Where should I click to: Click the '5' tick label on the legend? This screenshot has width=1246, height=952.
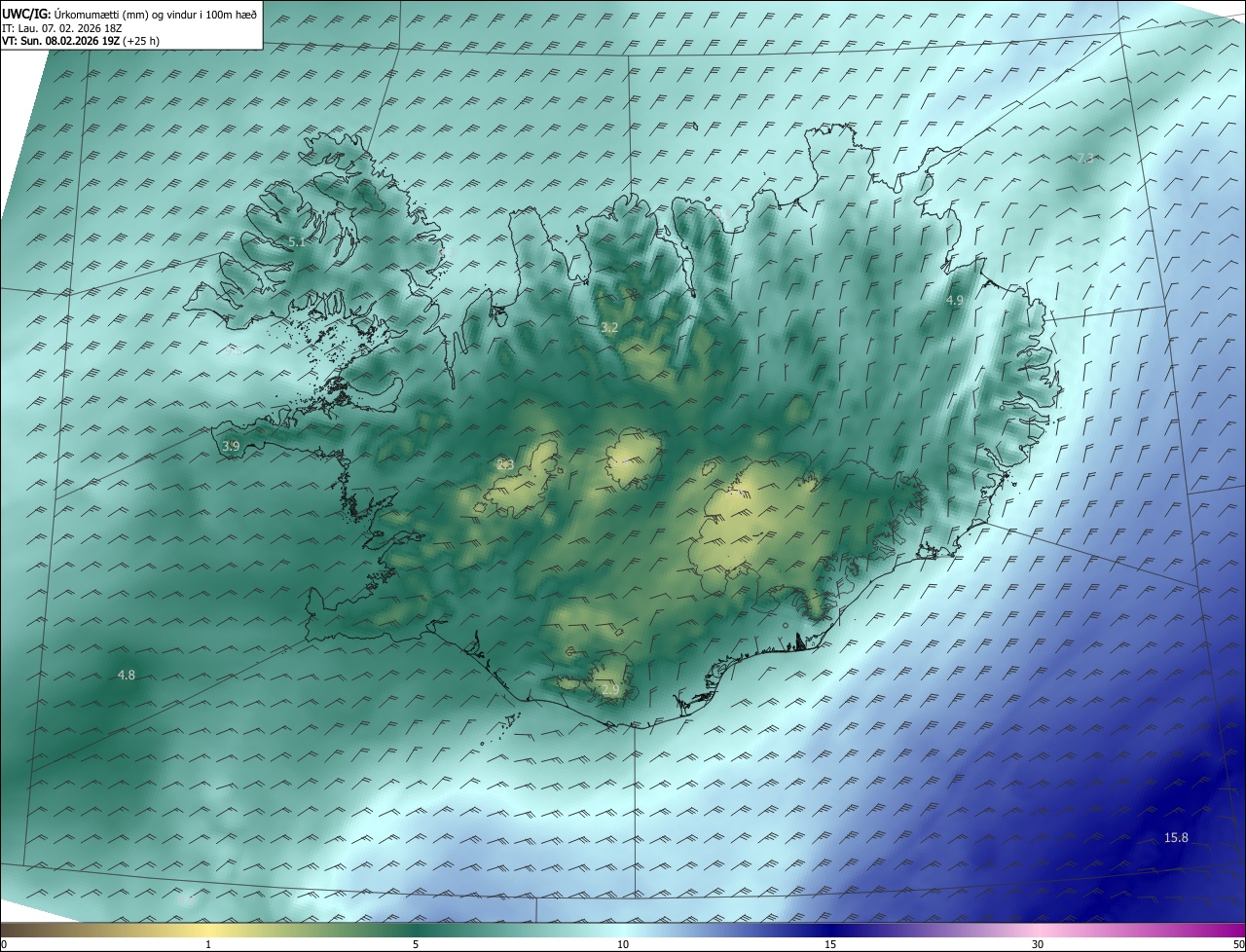(x=416, y=945)
